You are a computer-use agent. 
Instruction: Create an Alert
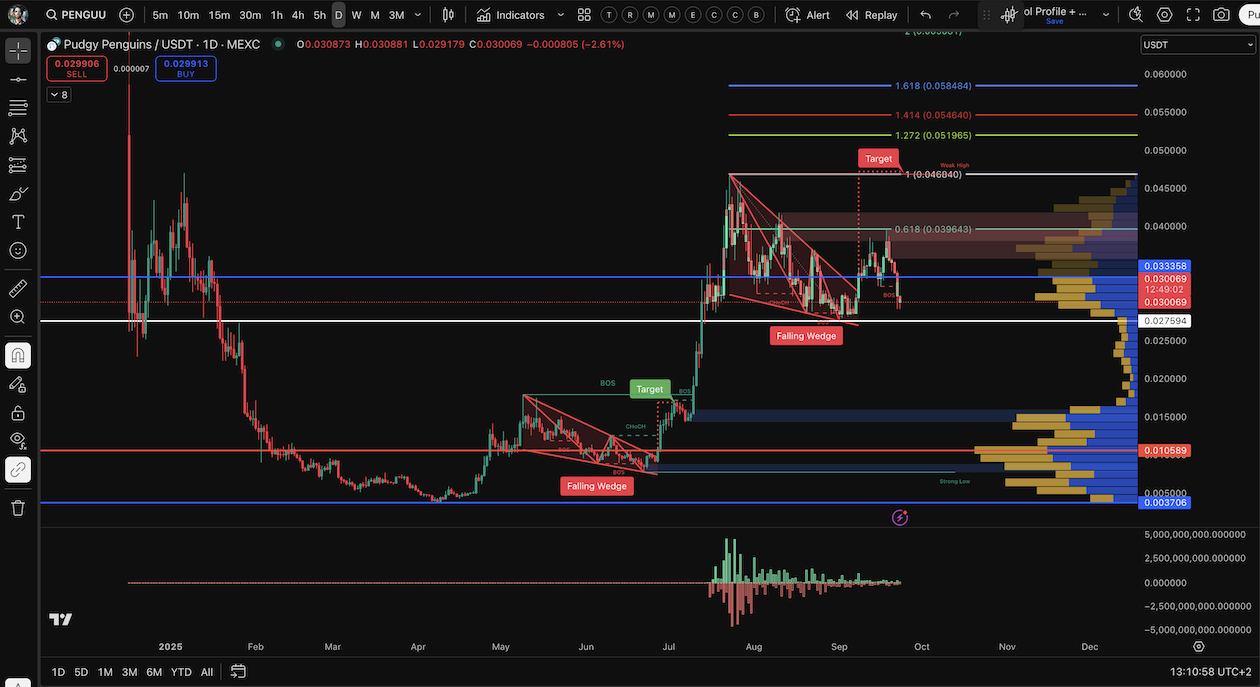[x=808, y=15]
